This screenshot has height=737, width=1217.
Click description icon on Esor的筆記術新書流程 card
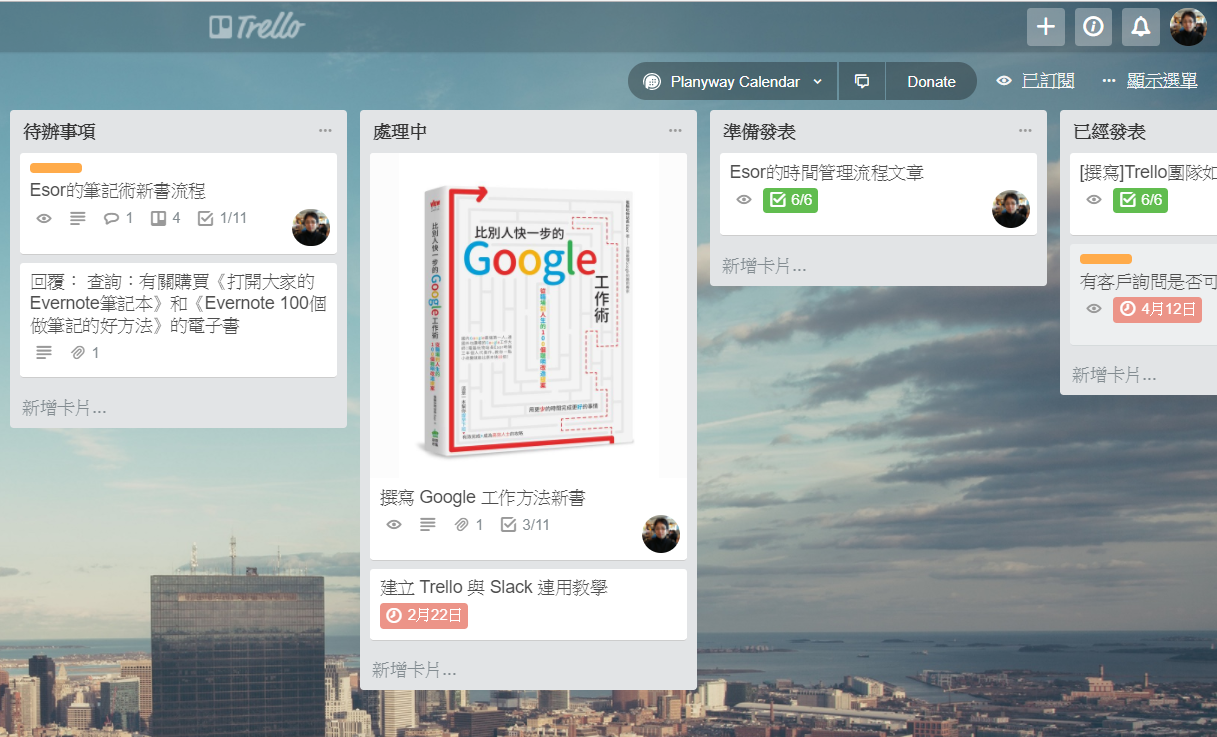pos(78,218)
